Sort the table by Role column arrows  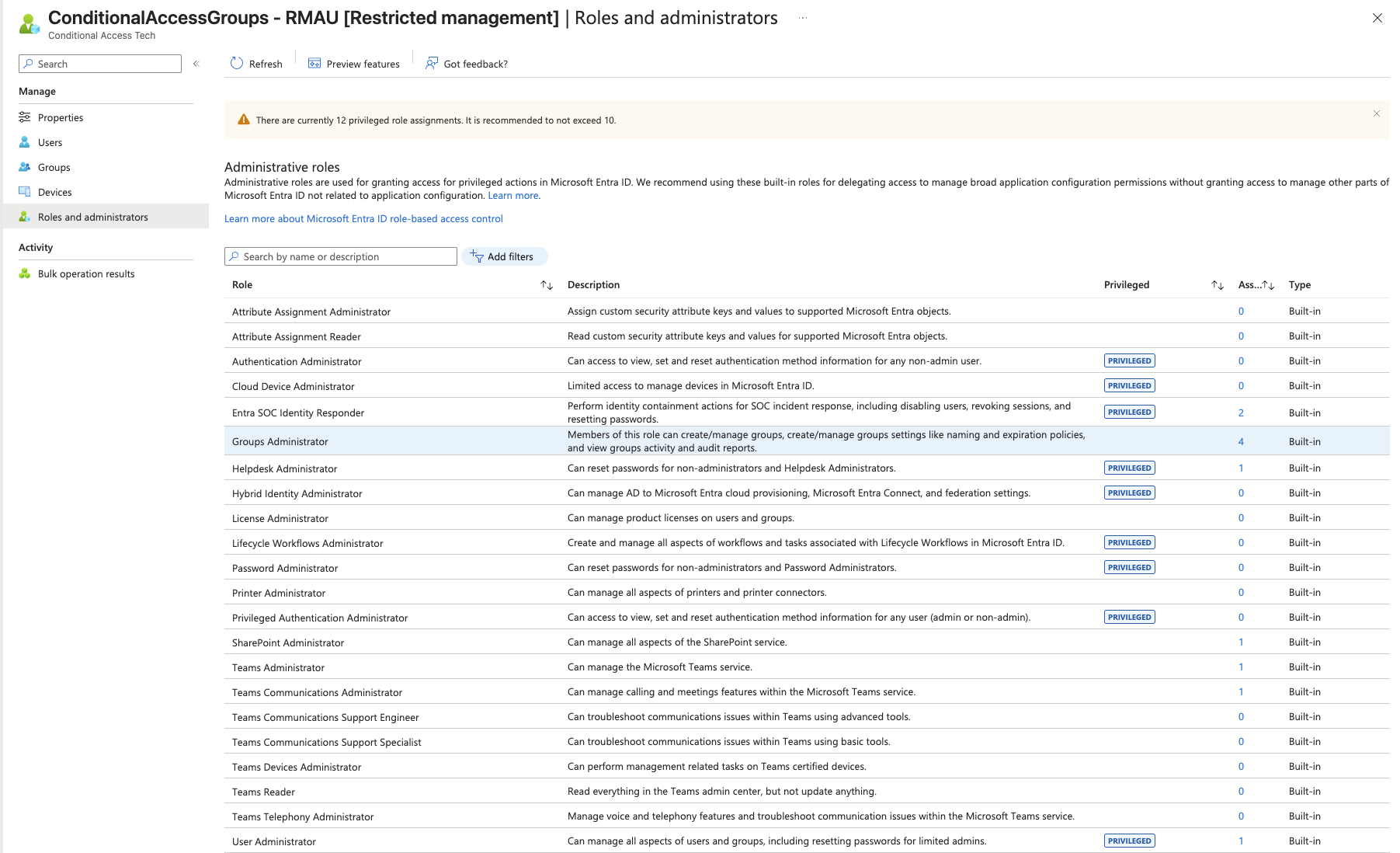[x=547, y=285]
